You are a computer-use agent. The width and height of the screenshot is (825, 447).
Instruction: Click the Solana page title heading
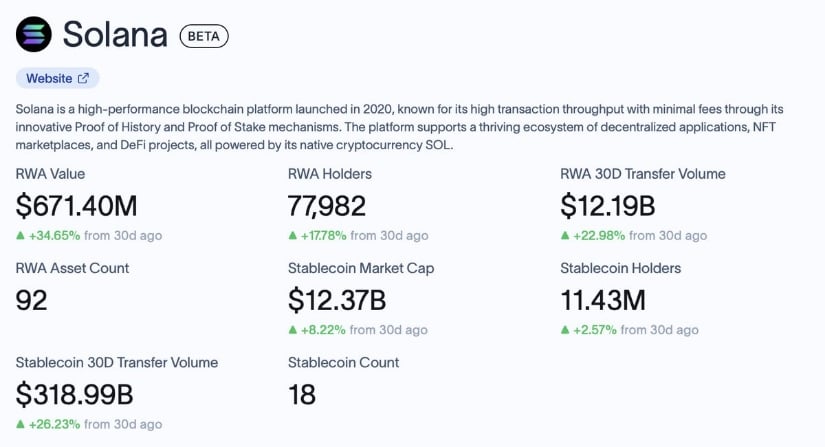pyautogui.click(x=115, y=35)
